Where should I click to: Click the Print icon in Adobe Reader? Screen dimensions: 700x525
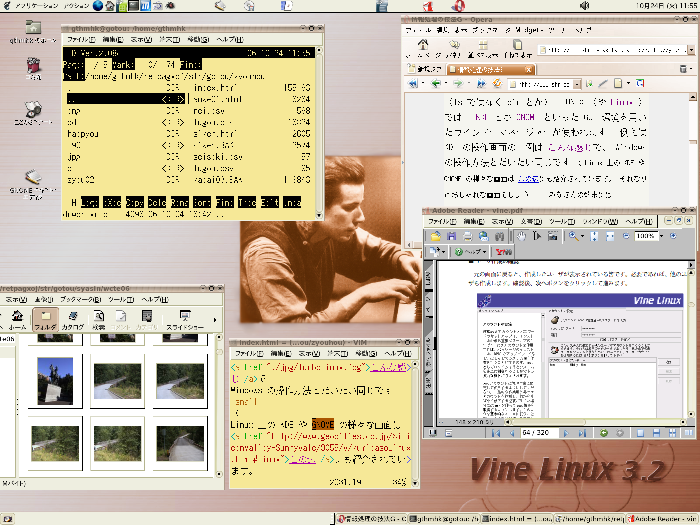point(467,236)
